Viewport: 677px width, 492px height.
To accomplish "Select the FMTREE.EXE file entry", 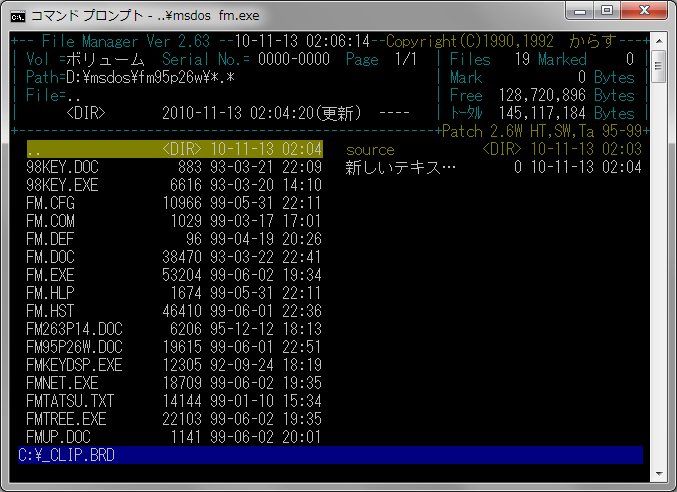I will [174, 419].
